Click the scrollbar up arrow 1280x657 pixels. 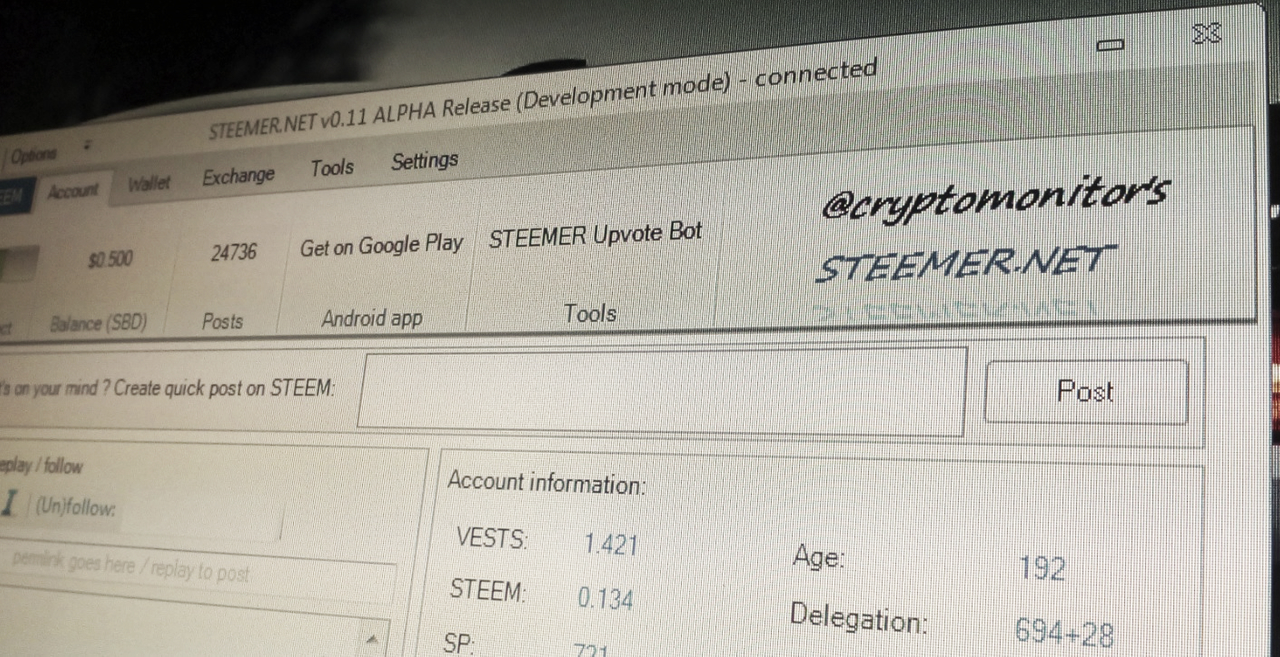click(x=371, y=639)
